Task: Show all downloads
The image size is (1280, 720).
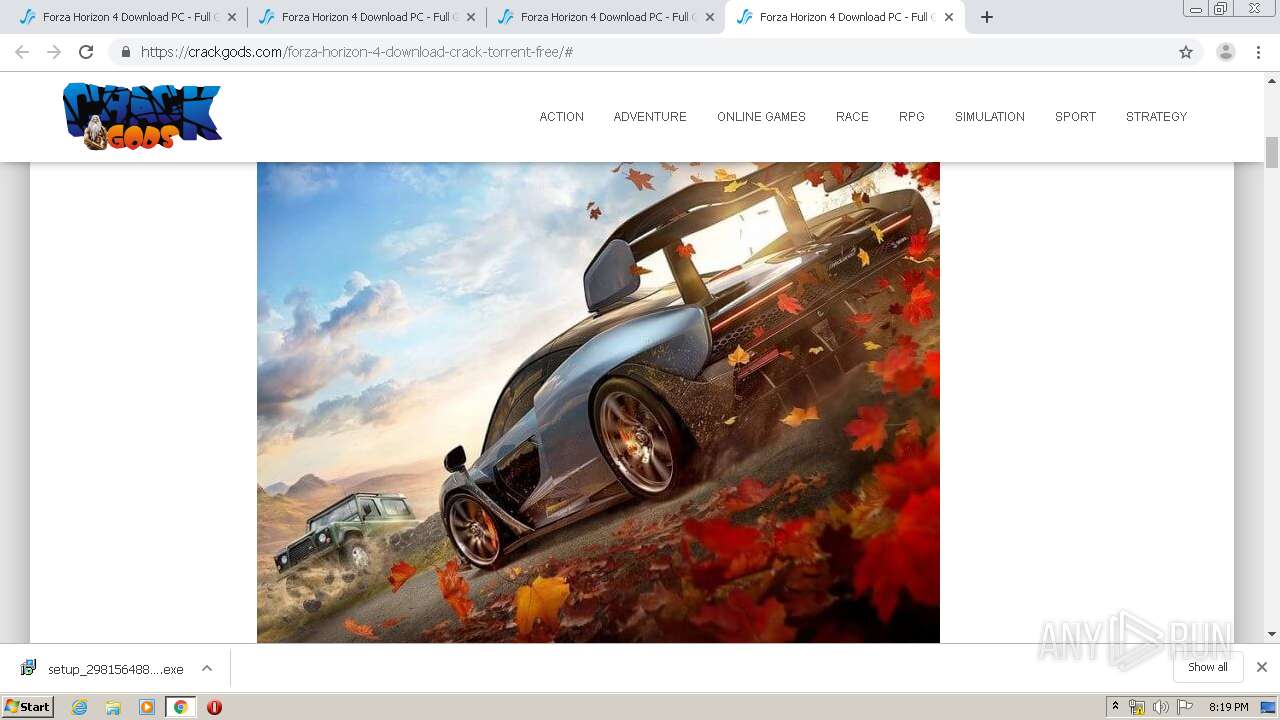Action: tap(1208, 667)
